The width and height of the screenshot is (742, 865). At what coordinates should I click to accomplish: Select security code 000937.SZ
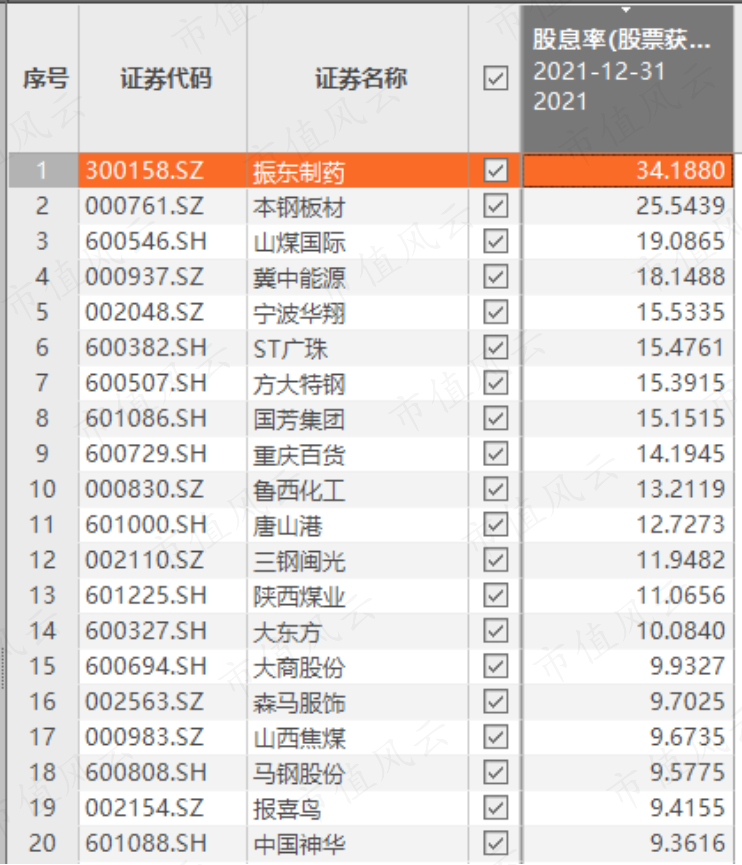tap(145, 276)
